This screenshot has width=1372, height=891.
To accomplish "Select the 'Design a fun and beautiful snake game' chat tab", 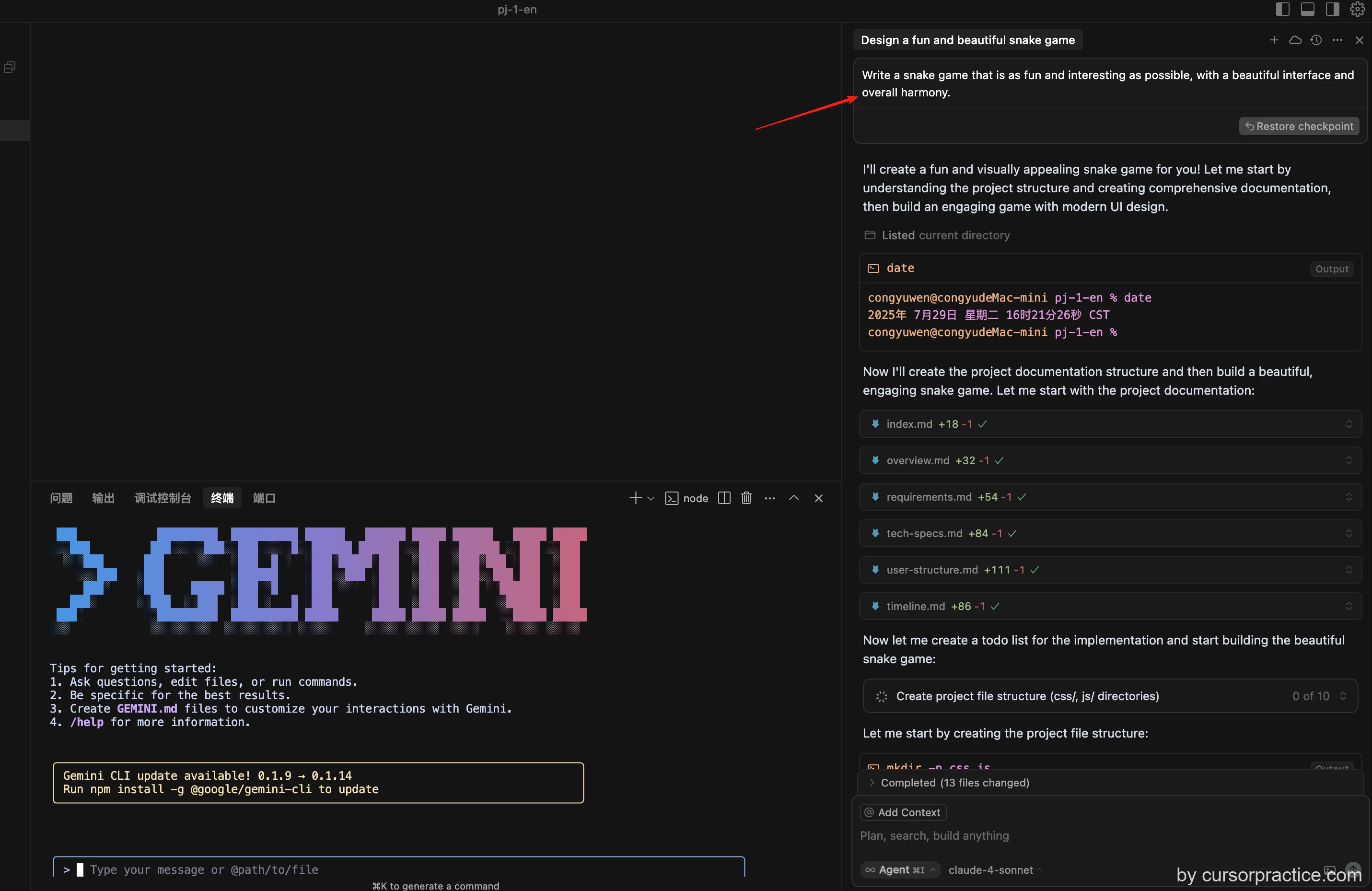I will pyautogui.click(x=967, y=40).
